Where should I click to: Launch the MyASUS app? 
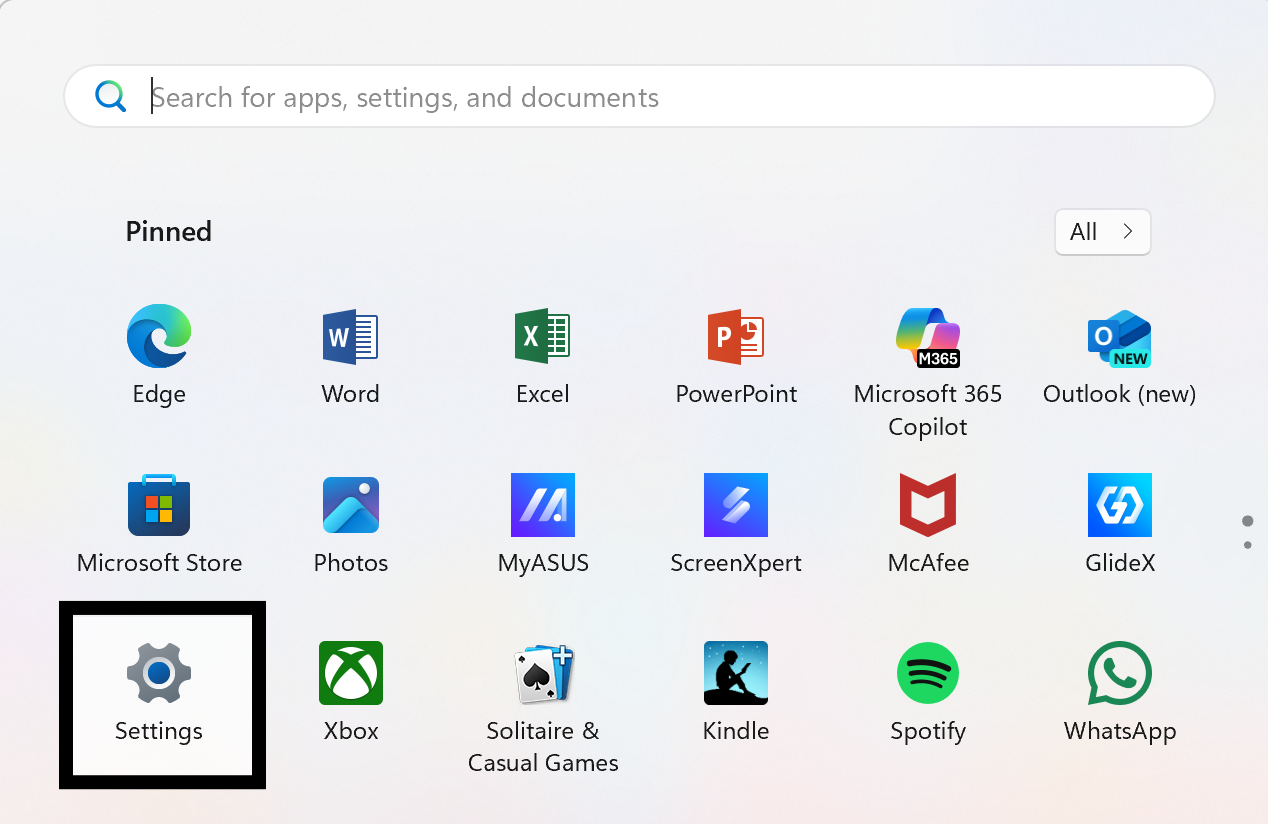[543, 524]
